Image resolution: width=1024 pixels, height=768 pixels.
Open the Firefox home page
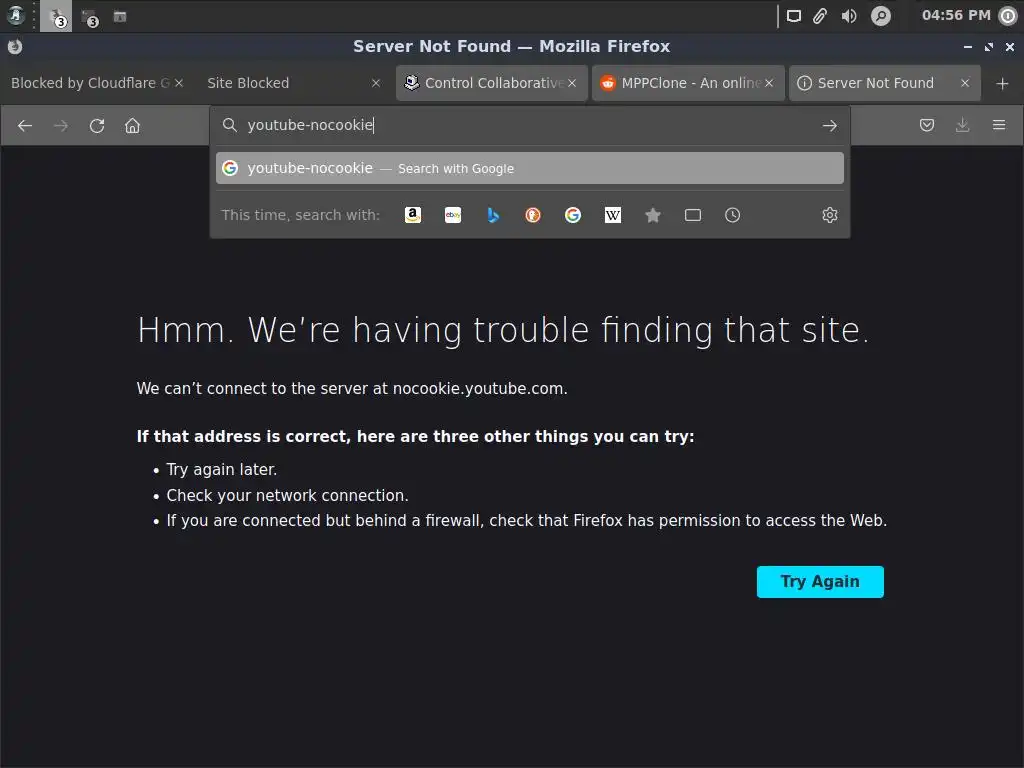pyautogui.click(x=133, y=125)
